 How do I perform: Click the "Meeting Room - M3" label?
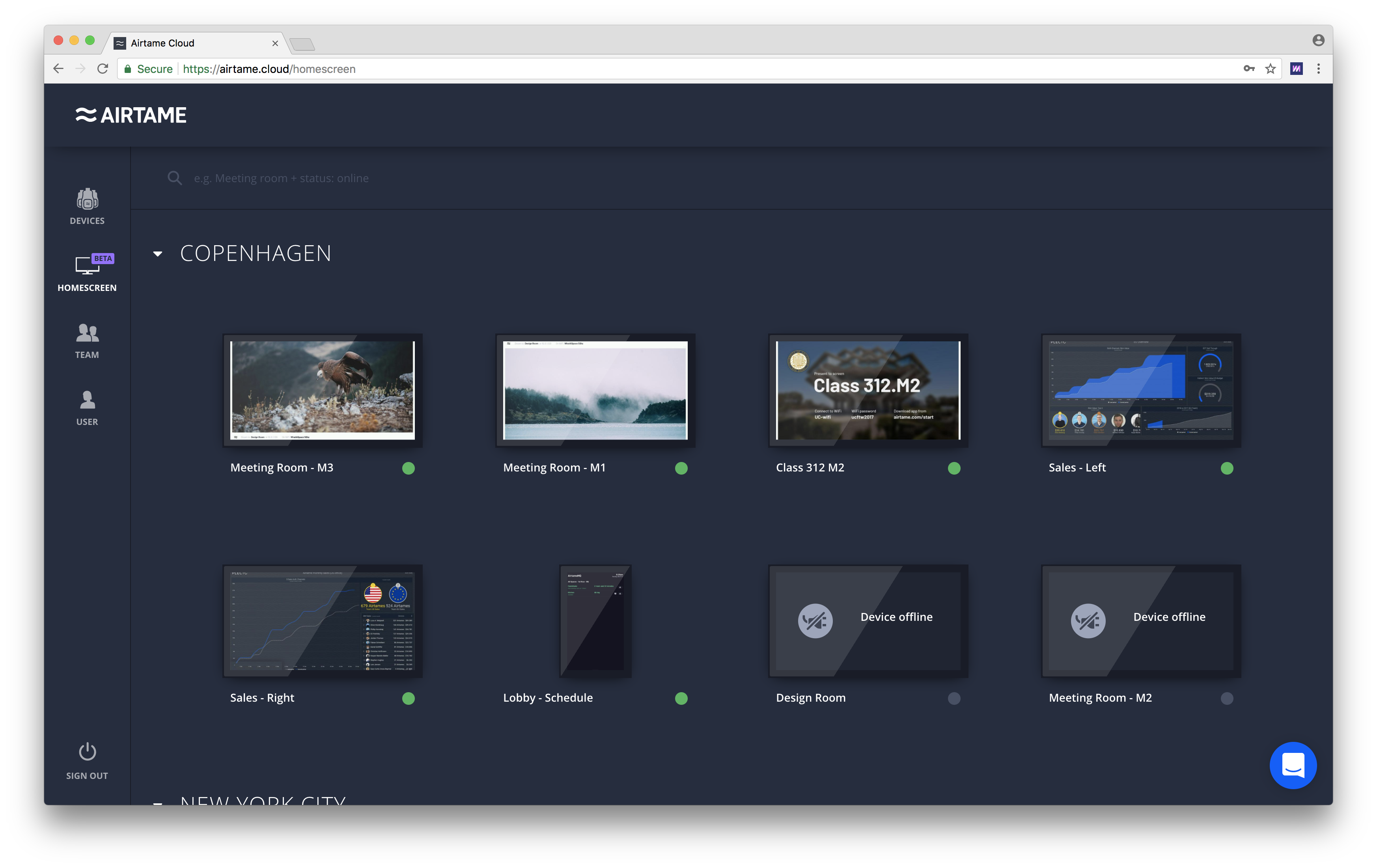pos(281,468)
